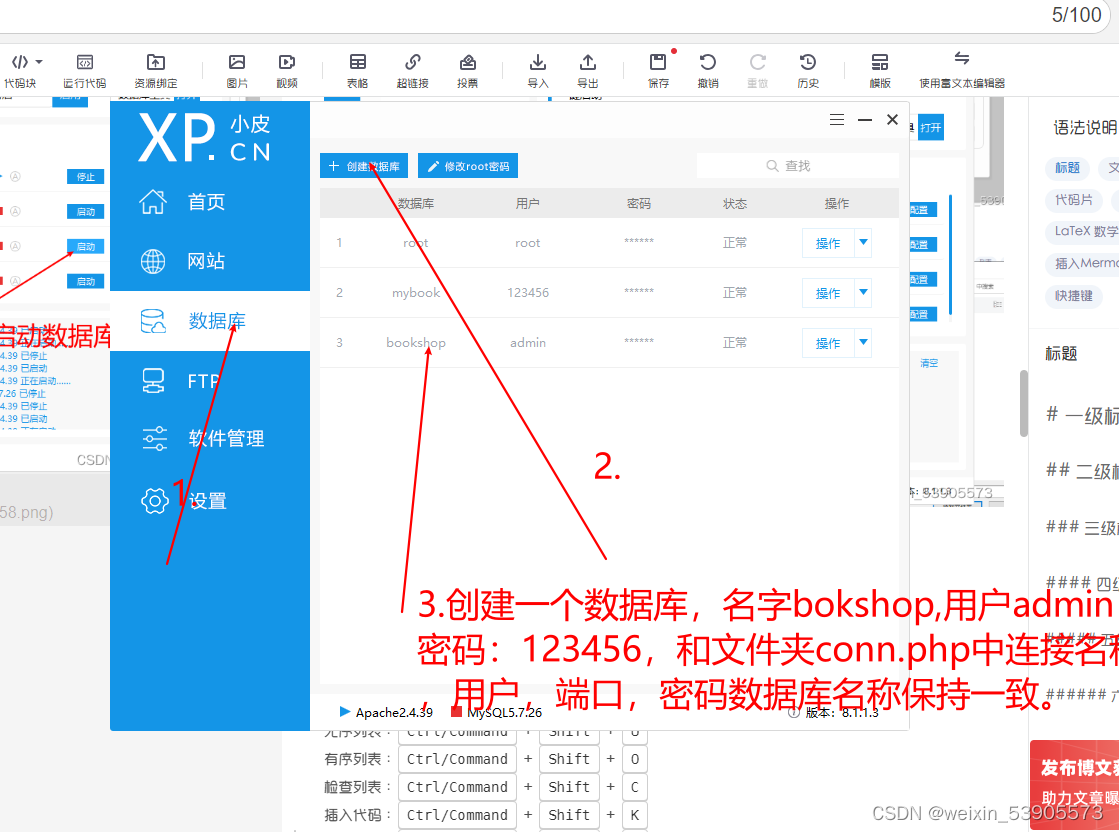The width and height of the screenshot is (1119, 832).
Task: Expand 操作 dropdown arrow for root row
Action: pos(864,243)
